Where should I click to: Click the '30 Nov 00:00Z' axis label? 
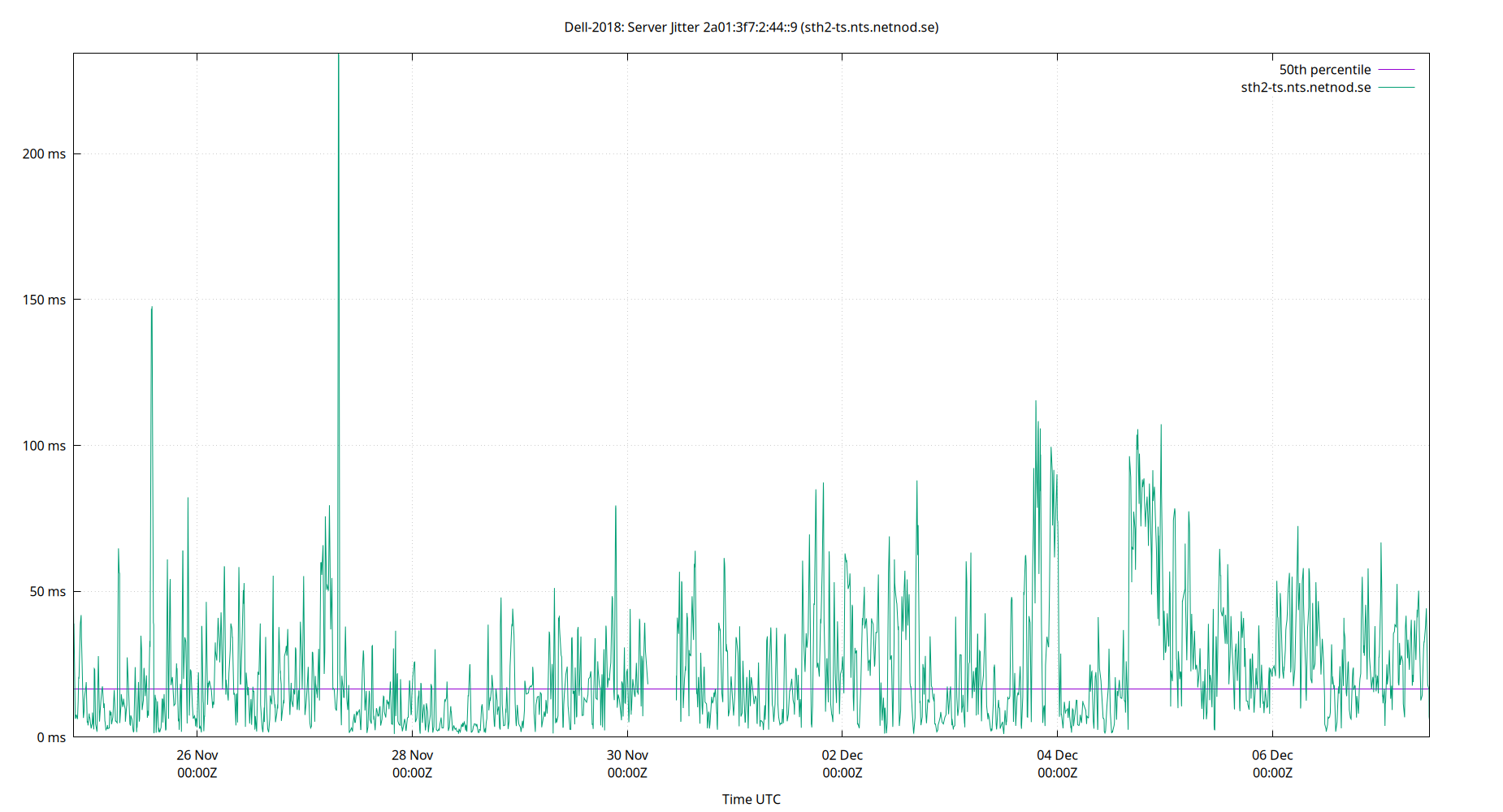(x=627, y=763)
